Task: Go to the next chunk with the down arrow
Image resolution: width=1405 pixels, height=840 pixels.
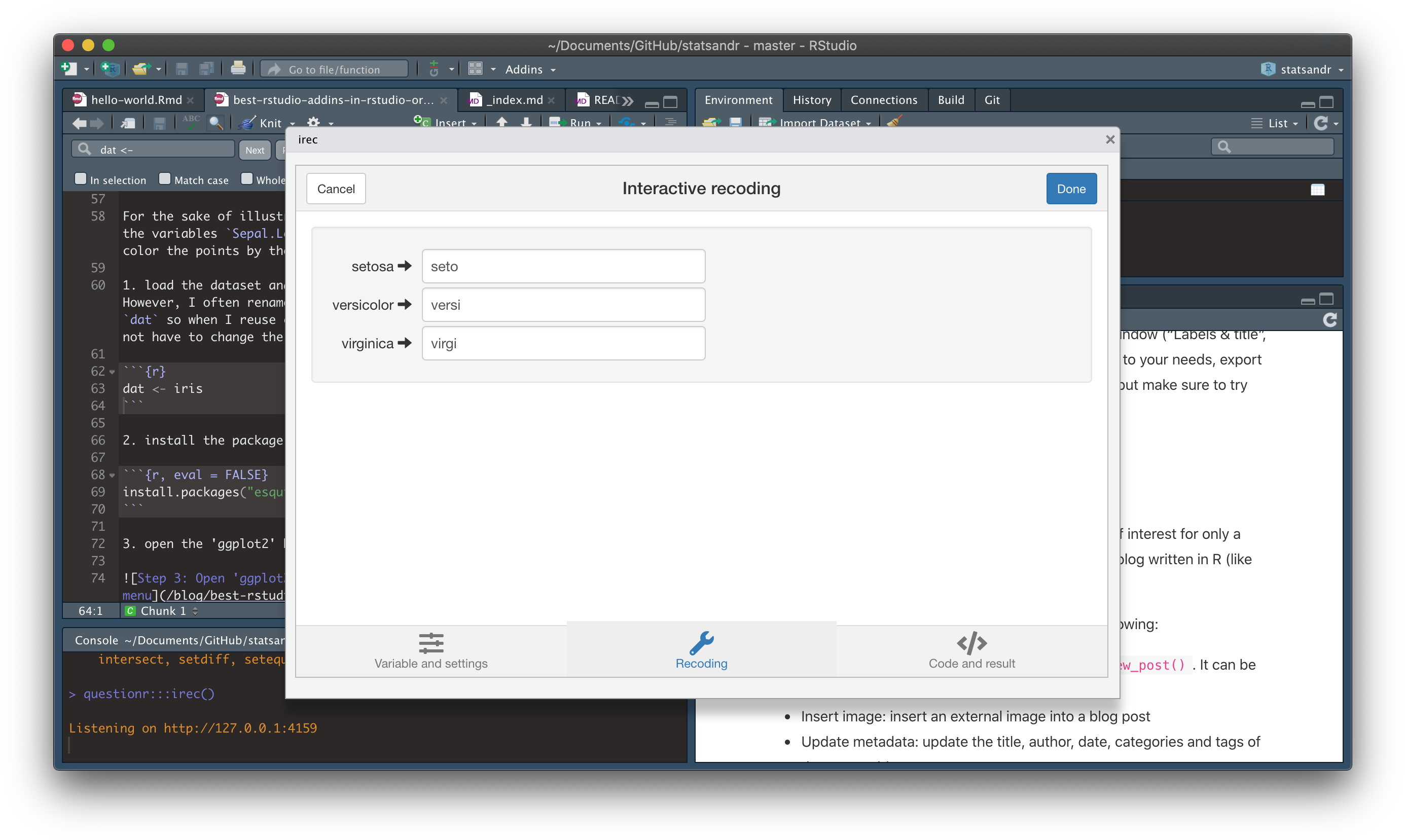Action: [526, 122]
